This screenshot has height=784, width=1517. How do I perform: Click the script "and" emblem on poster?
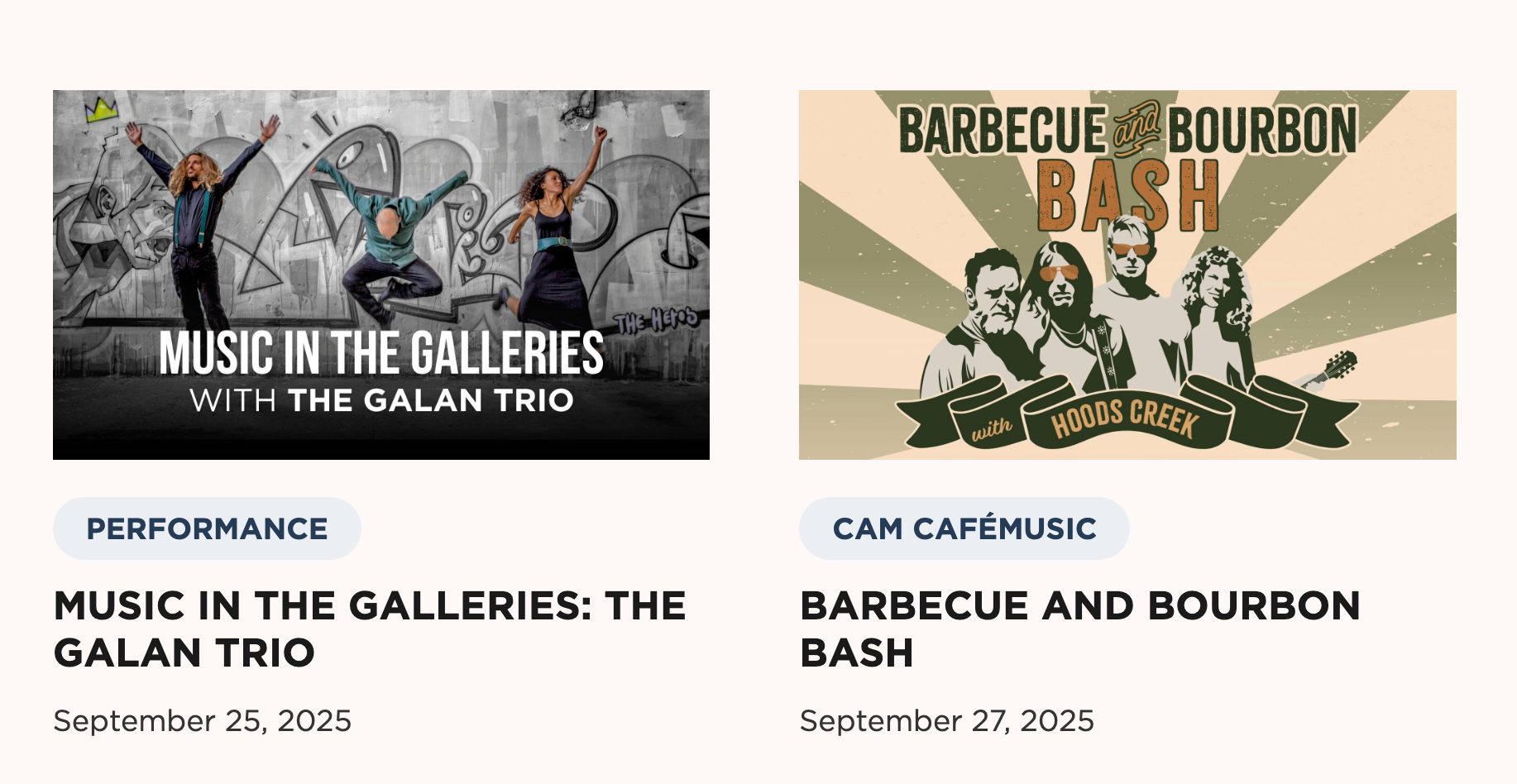click(1137, 128)
